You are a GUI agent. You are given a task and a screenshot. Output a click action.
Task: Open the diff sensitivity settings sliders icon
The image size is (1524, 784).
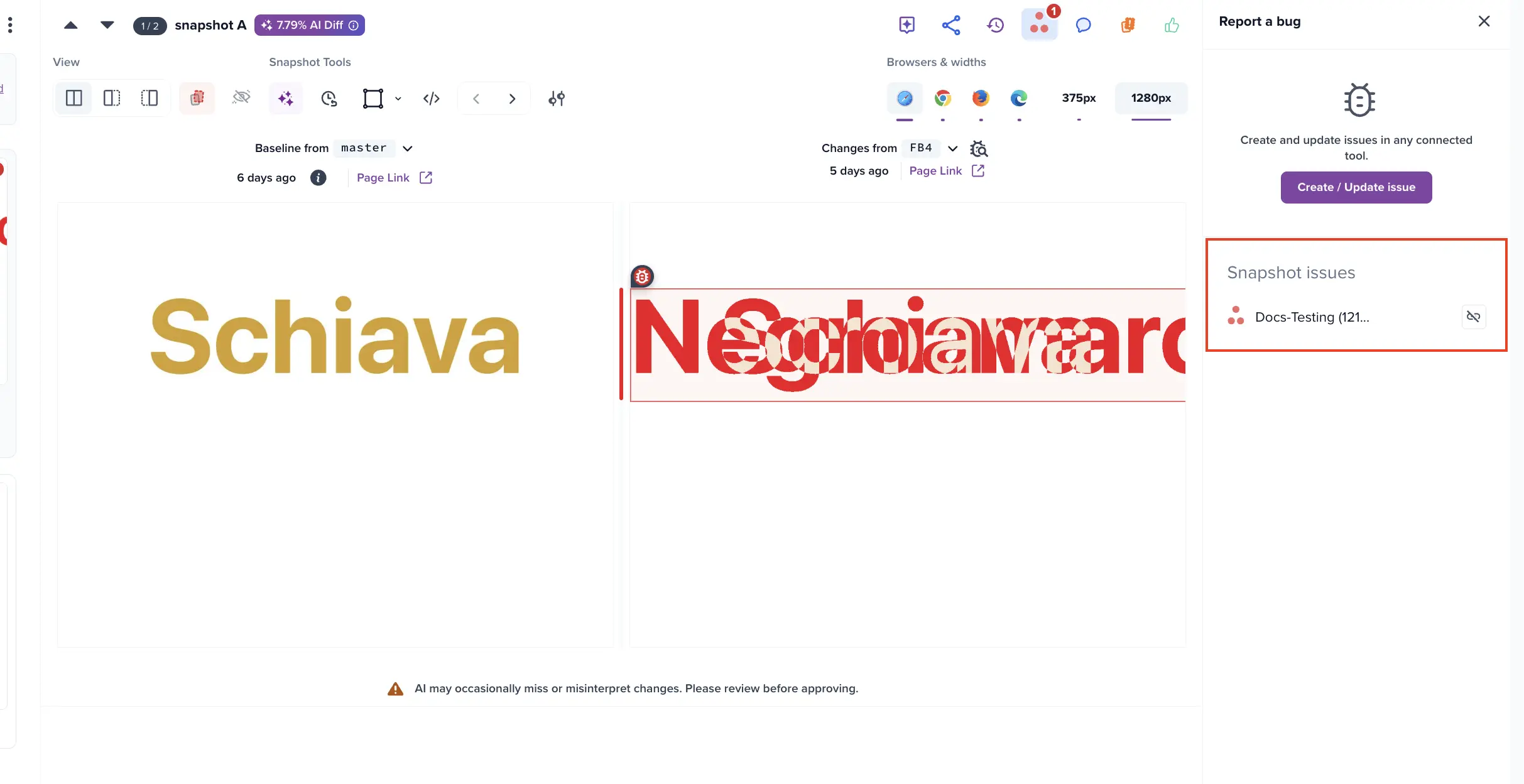(557, 98)
